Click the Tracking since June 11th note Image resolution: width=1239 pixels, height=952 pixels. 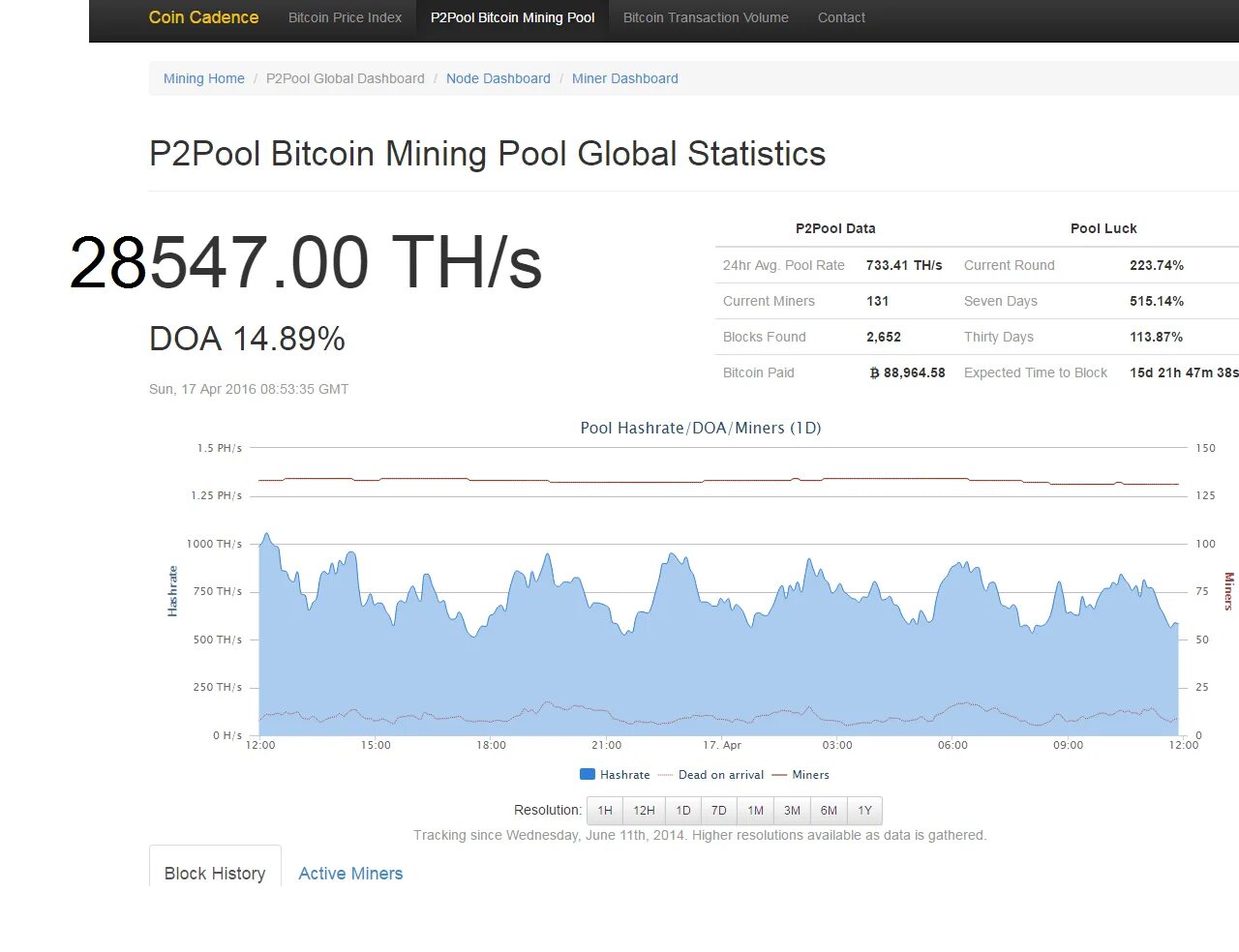[x=700, y=835]
